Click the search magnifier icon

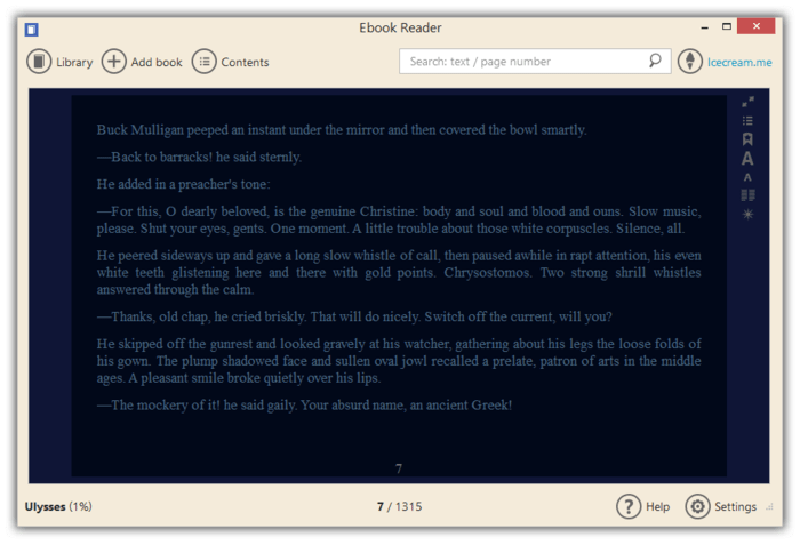coord(655,61)
